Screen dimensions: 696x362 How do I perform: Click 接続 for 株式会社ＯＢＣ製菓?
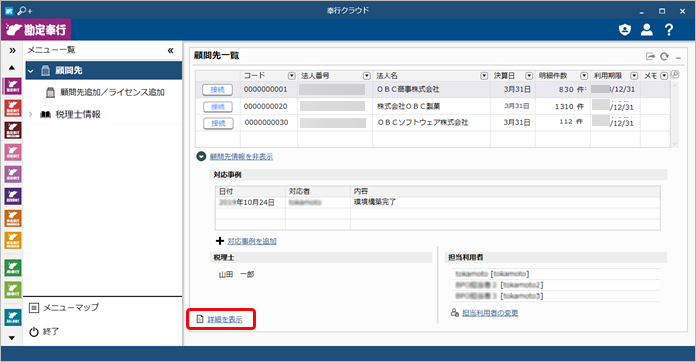218,106
